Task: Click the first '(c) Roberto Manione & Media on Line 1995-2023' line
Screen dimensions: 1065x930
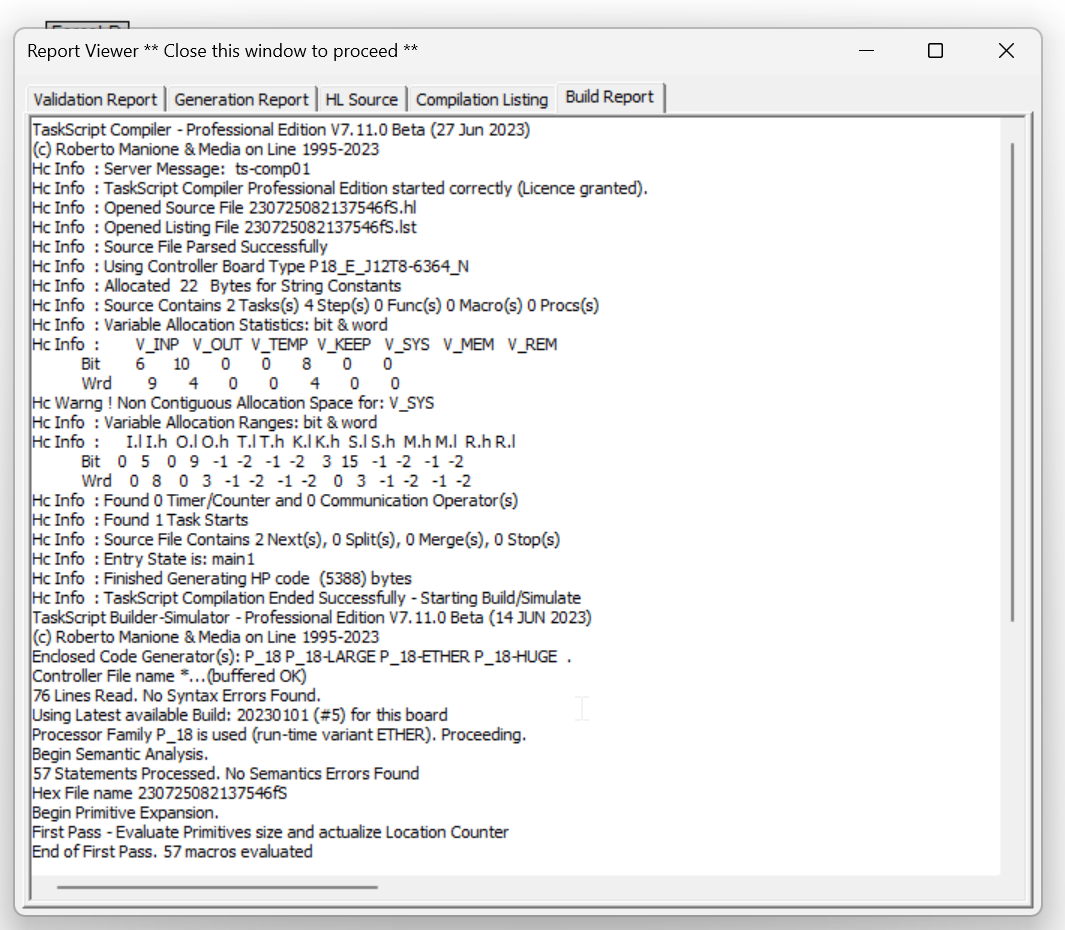Action: pyautogui.click(x=205, y=149)
